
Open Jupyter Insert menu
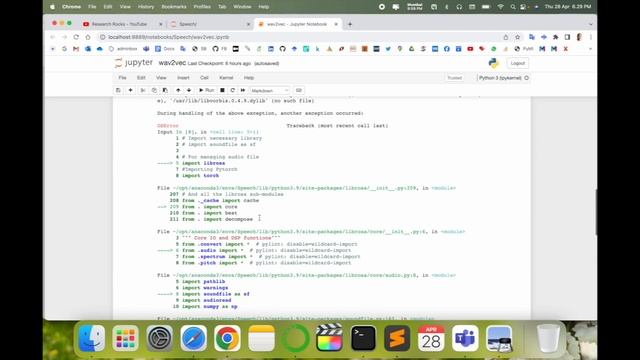(x=183, y=78)
